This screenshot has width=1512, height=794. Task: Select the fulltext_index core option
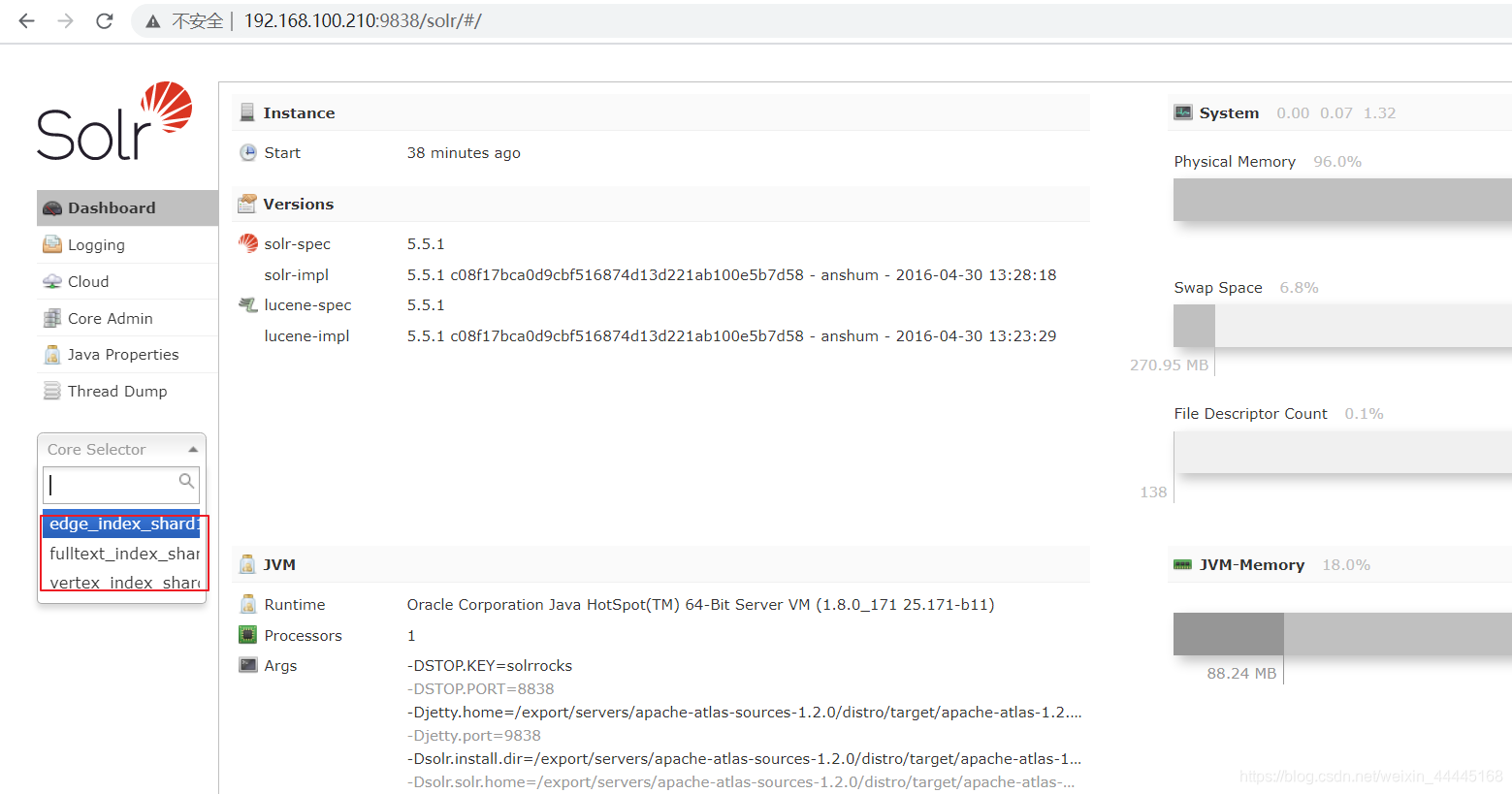pyautogui.click(x=121, y=554)
